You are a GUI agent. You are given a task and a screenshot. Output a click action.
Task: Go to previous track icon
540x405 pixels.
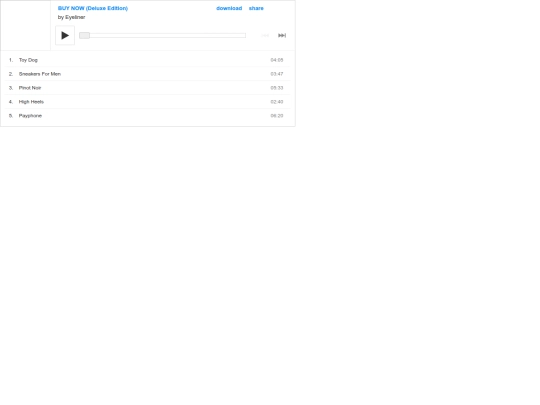click(x=265, y=35)
